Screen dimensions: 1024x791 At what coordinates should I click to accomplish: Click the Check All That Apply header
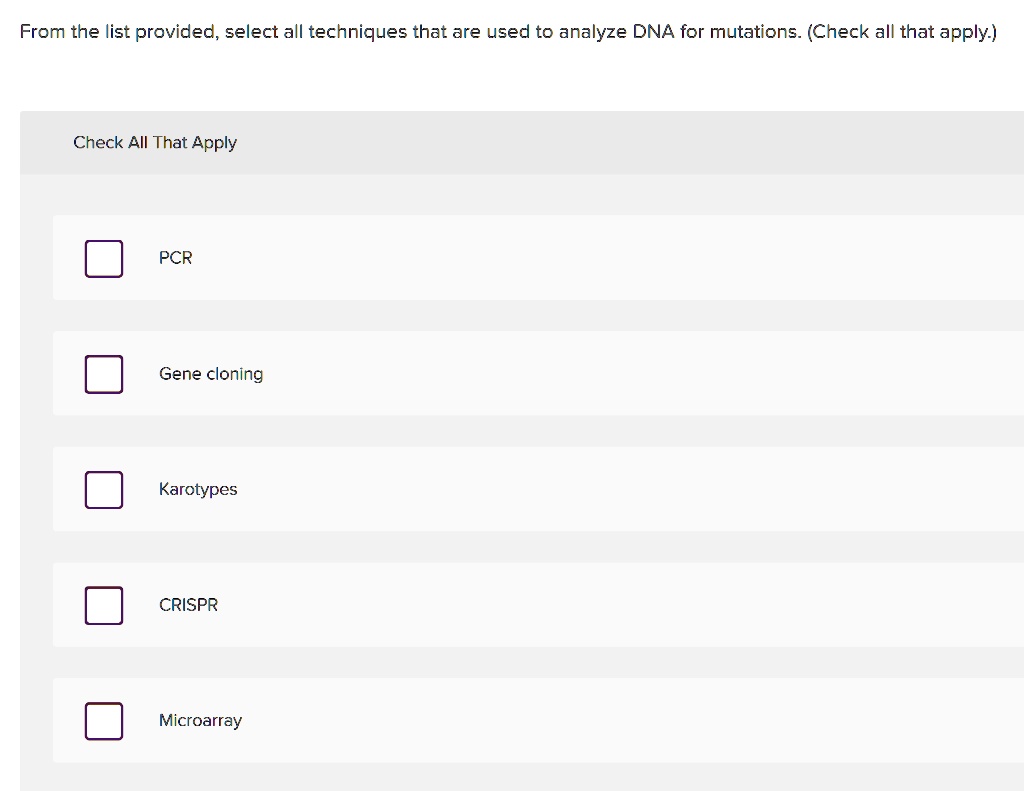pyautogui.click(x=155, y=142)
